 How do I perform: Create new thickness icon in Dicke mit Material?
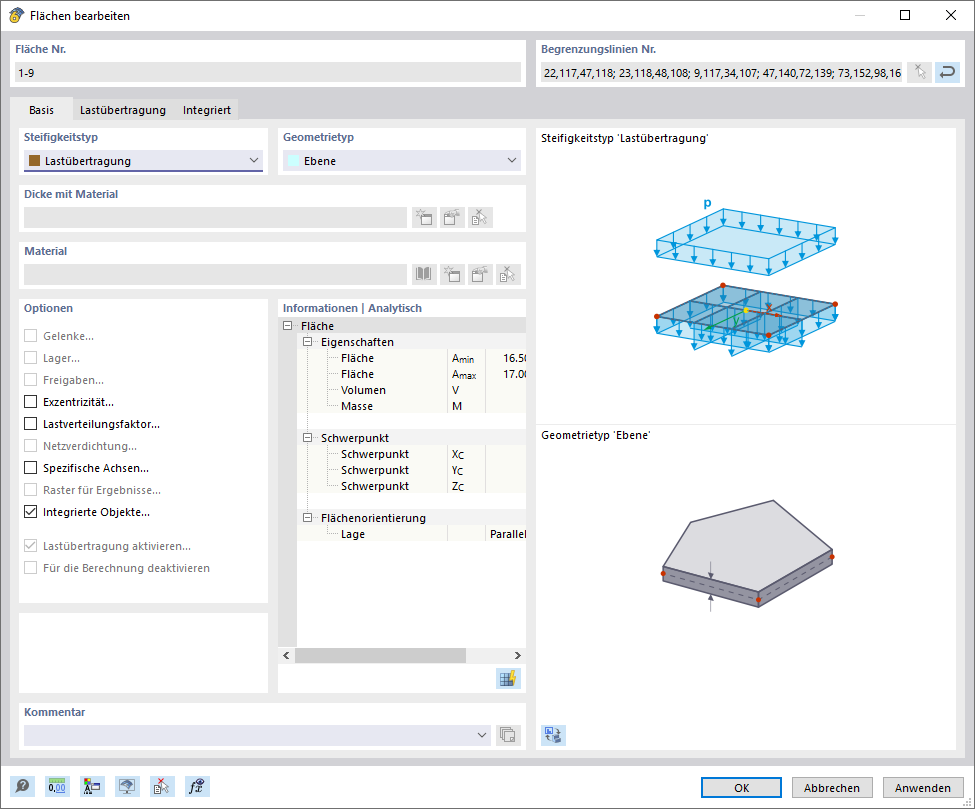pos(424,218)
